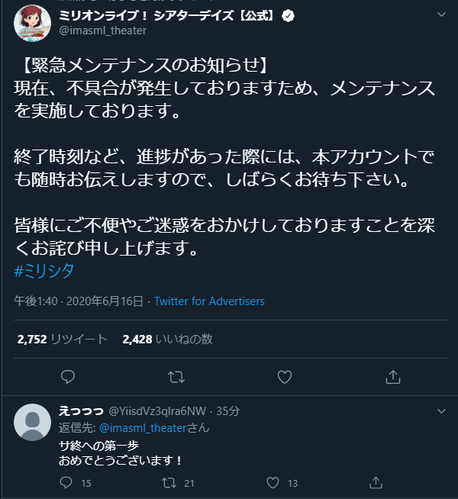
Task: Click the 午後1:40 · 2020年6月16日 timestamp
Action: (x=79, y=301)
